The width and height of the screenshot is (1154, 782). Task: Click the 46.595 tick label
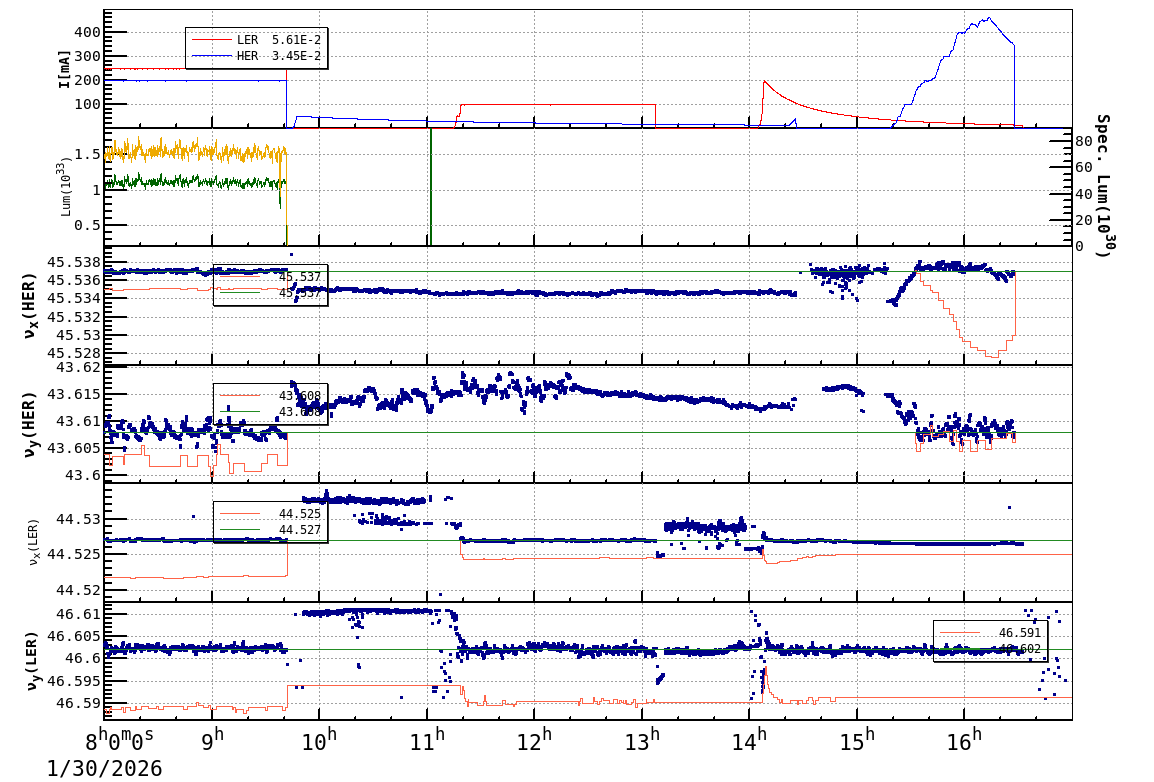[x=74, y=680]
